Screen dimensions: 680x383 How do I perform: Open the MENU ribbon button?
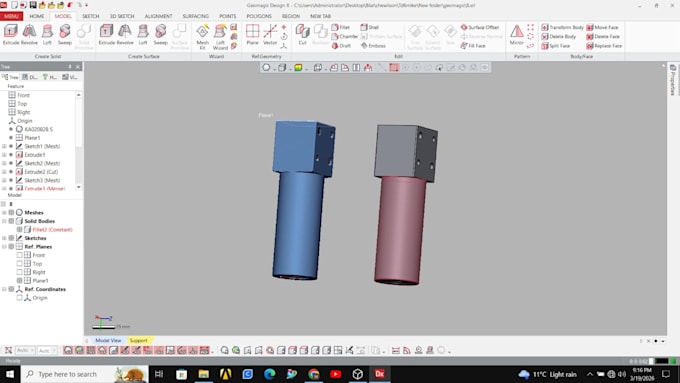coord(11,16)
